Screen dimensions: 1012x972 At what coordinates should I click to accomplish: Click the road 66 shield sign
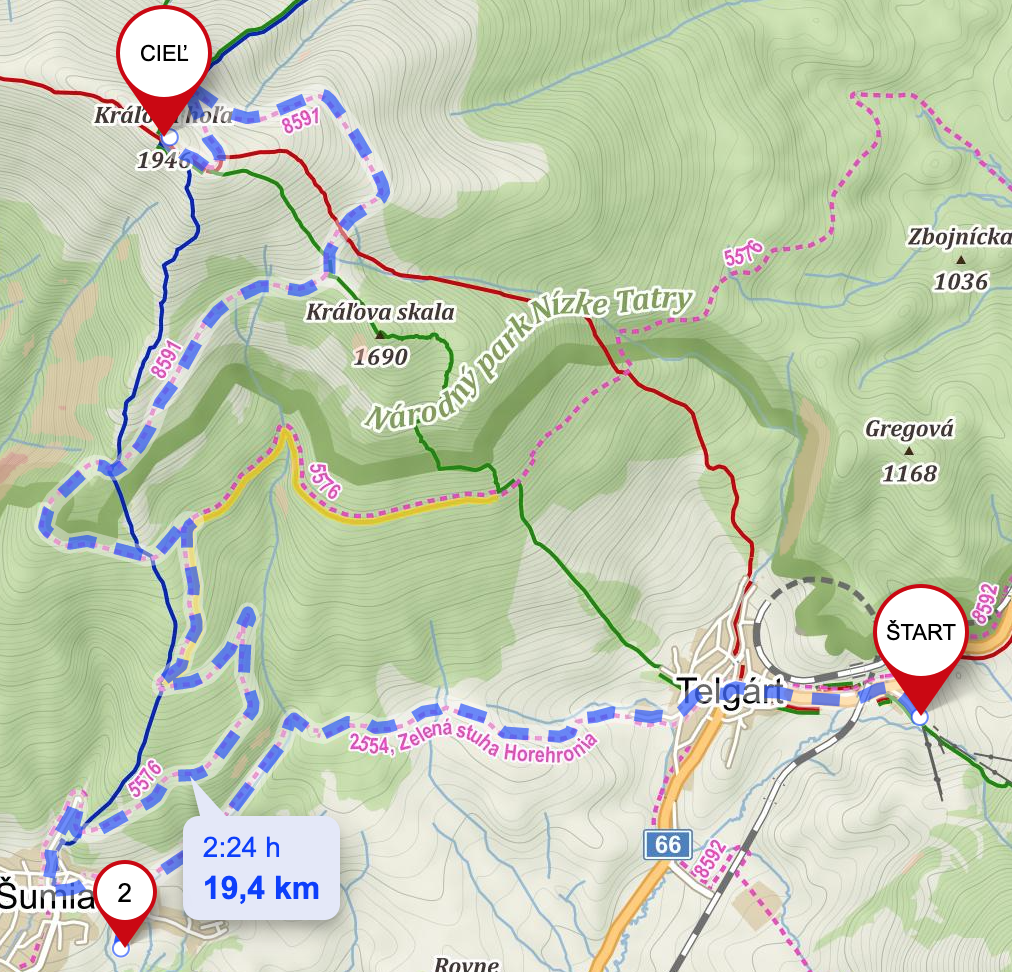coord(668,844)
